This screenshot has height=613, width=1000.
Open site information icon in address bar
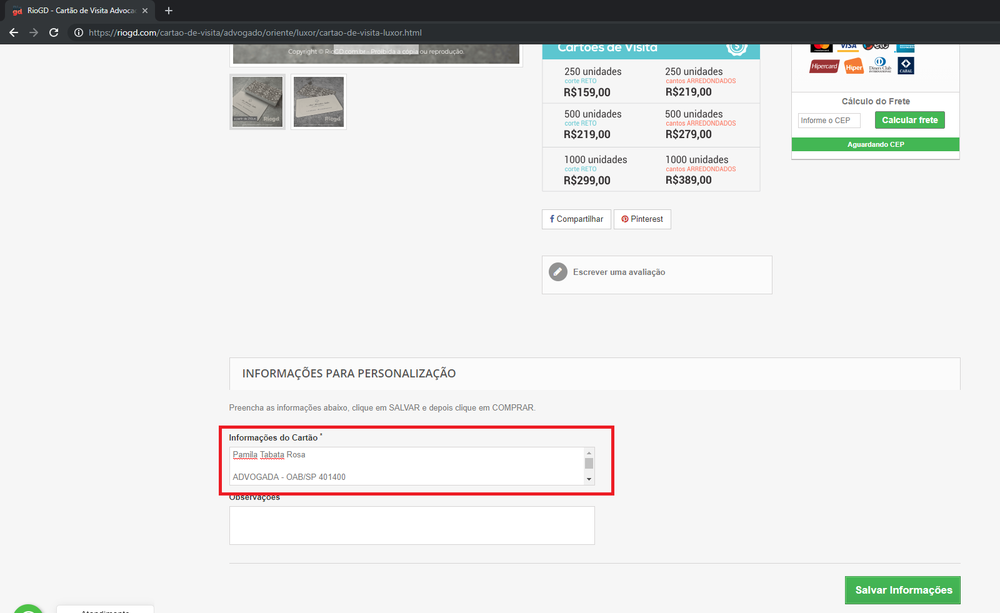point(78,33)
